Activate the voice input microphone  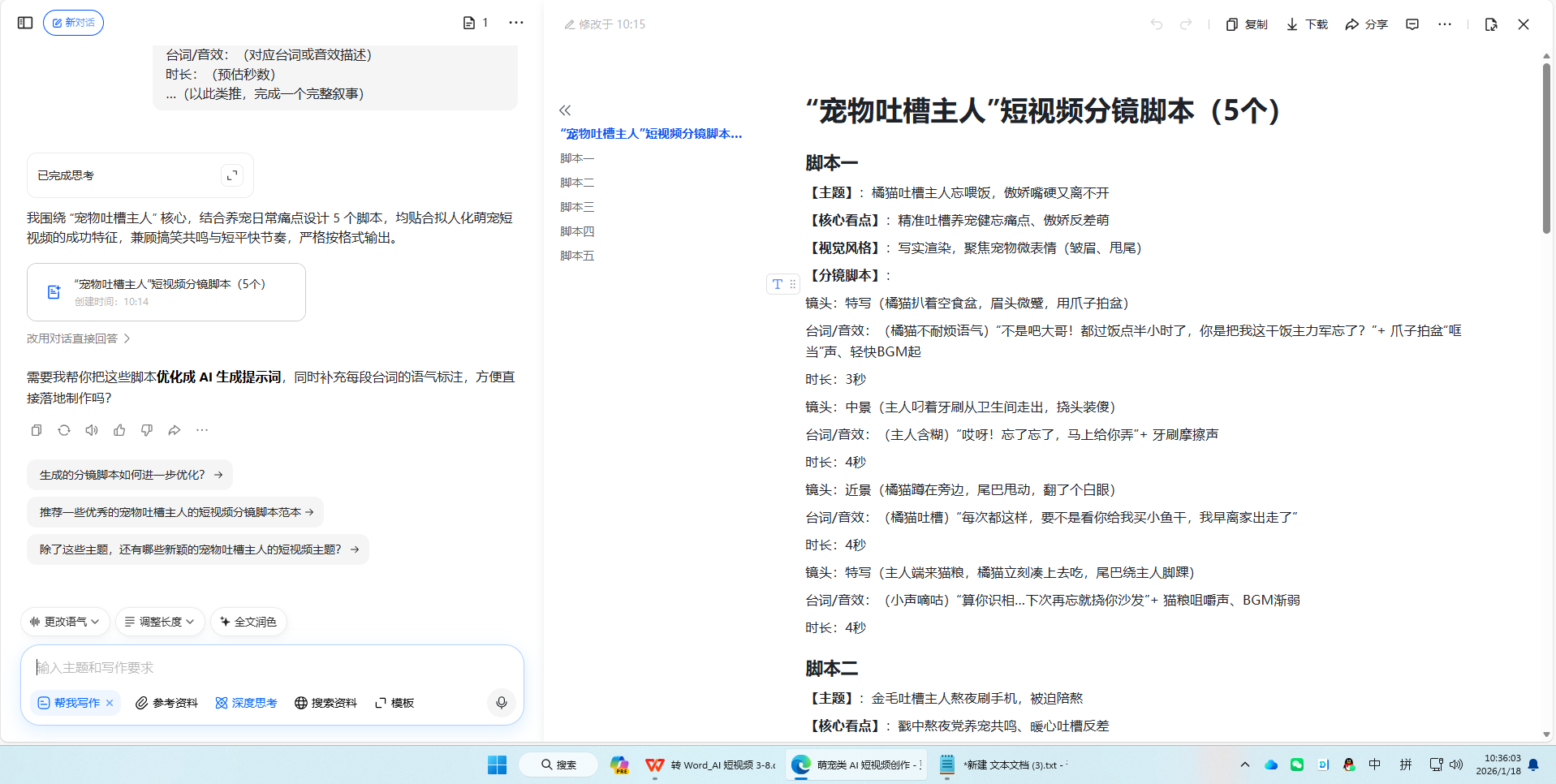(x=501, y=703)
